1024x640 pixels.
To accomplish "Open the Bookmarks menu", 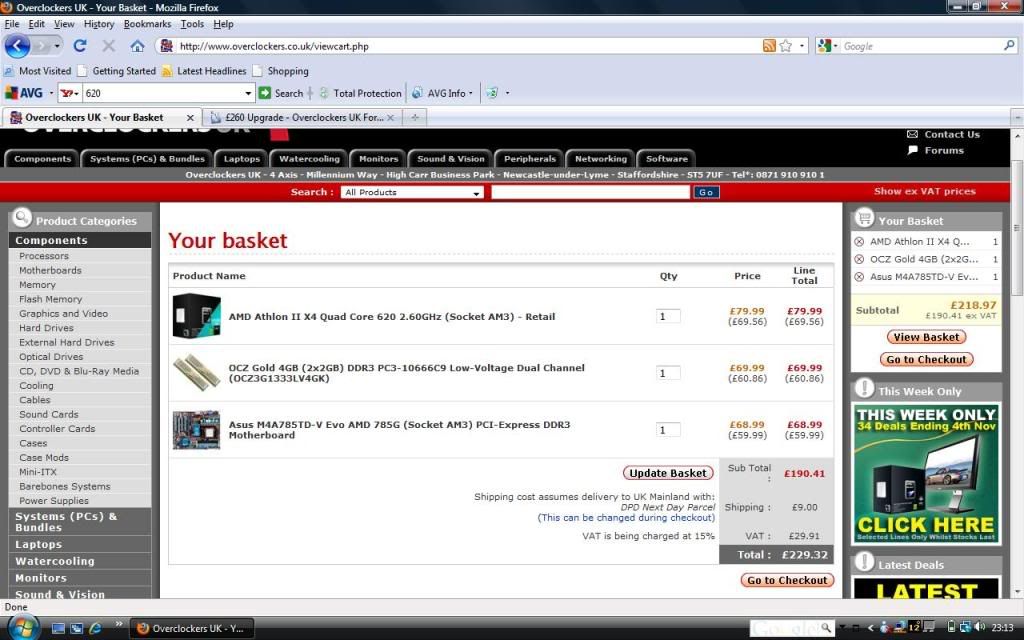I will 147,24.
